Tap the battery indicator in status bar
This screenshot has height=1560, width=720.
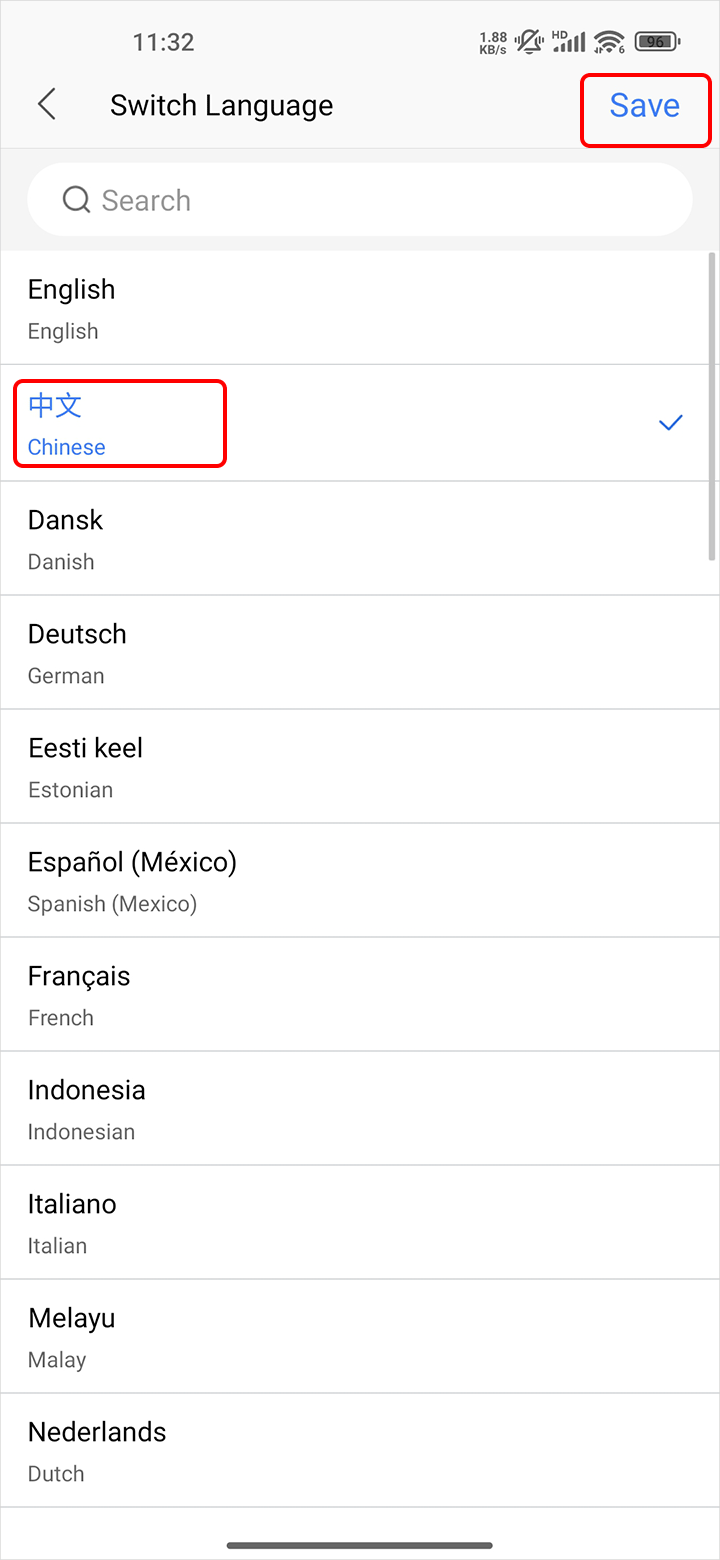[658, 42]
